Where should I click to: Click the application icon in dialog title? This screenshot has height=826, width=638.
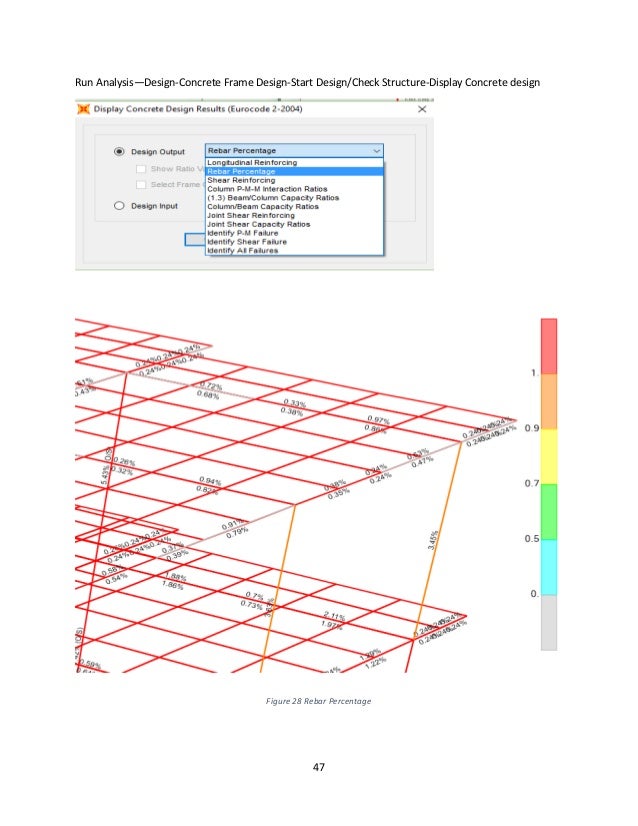(83, 109)
